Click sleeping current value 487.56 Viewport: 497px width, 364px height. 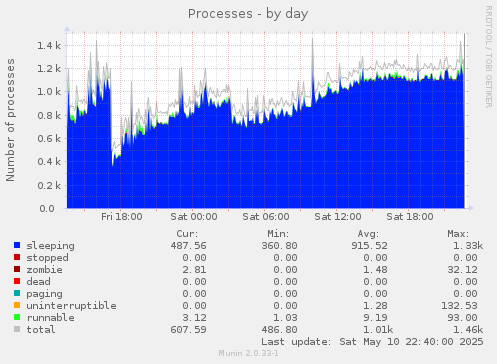point(189,246)
